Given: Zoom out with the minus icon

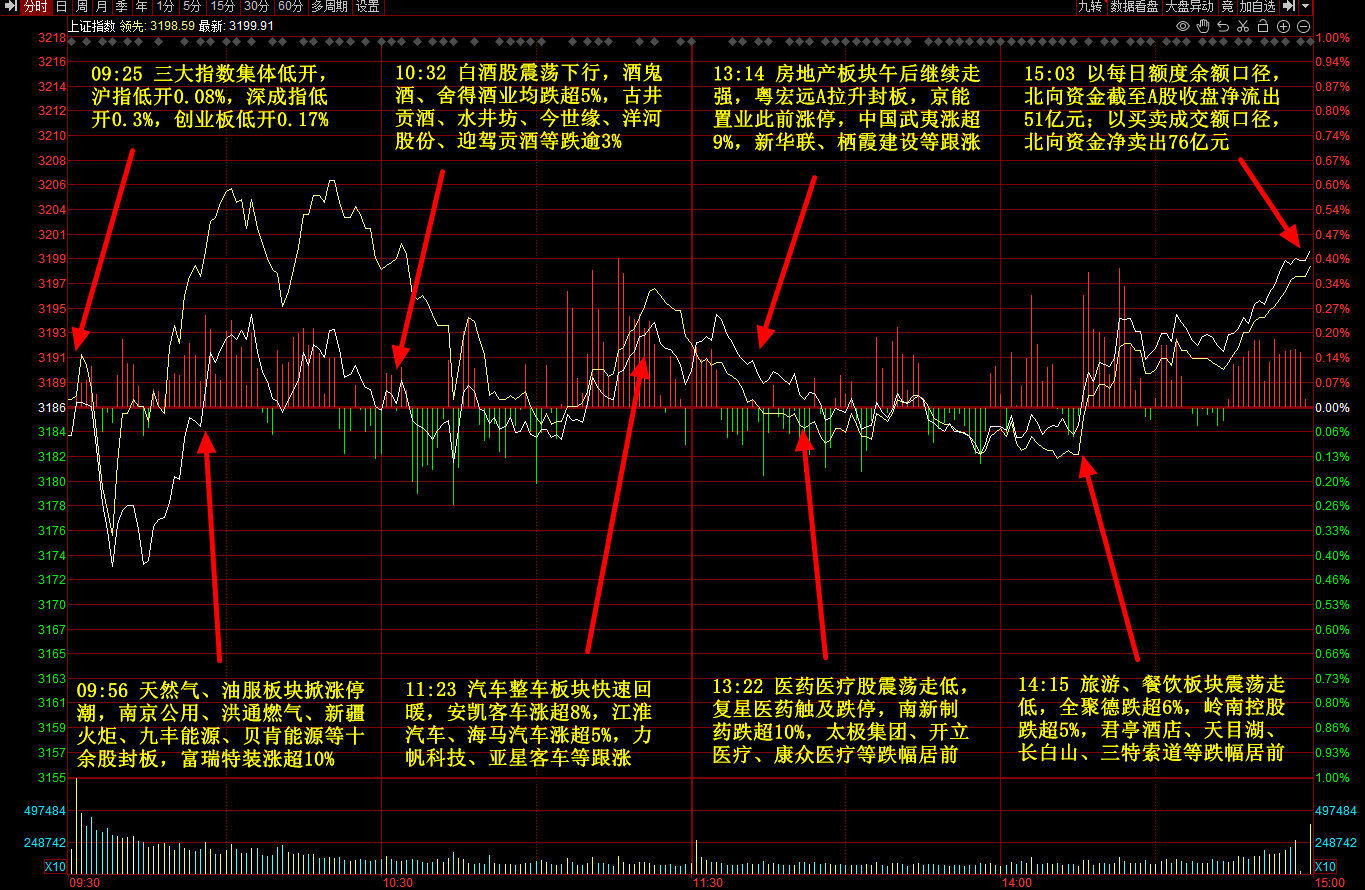Looking at the screenshot, I should 1303,26.
